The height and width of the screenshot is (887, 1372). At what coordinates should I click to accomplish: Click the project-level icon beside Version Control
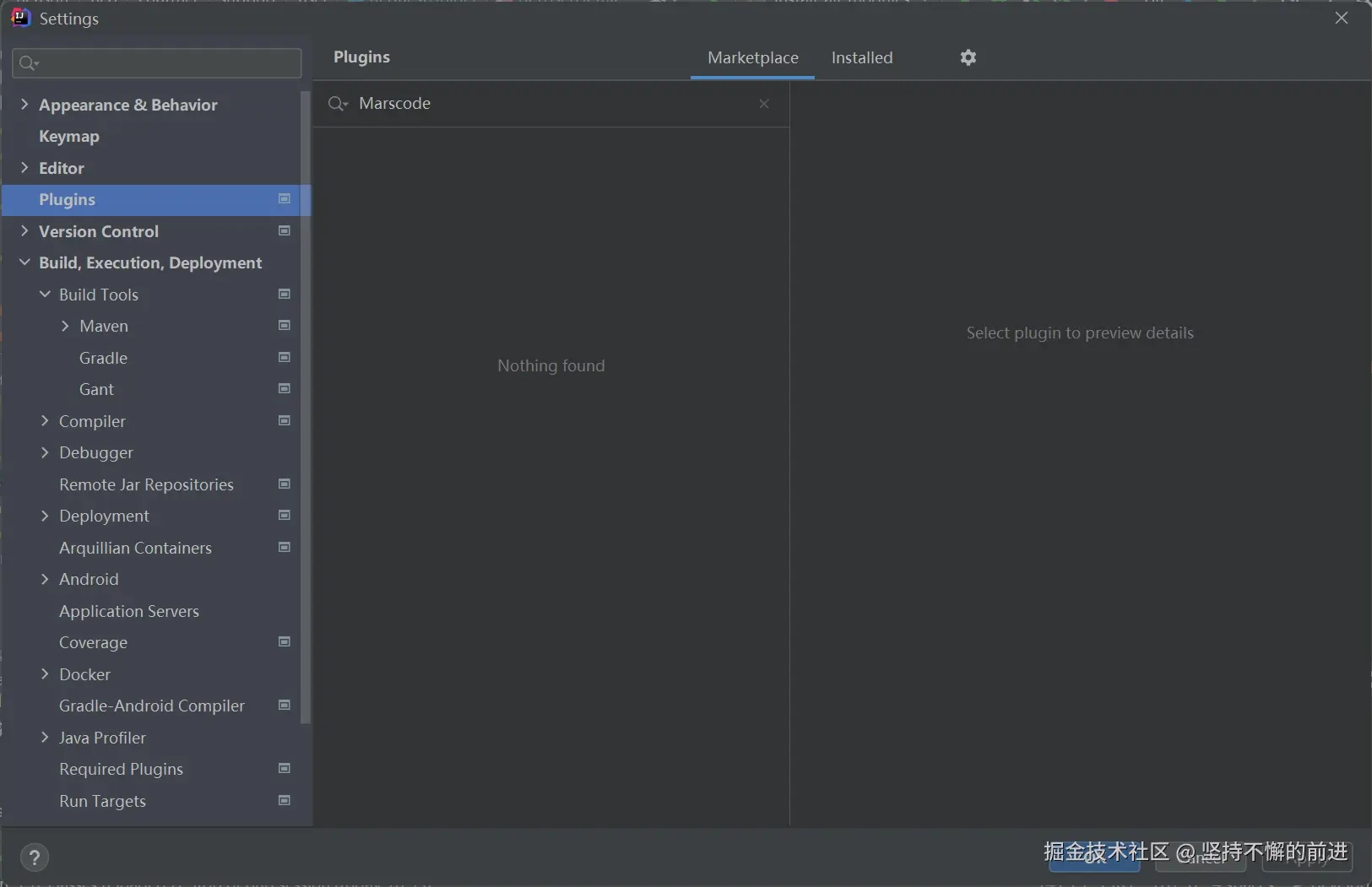[285, 230]
